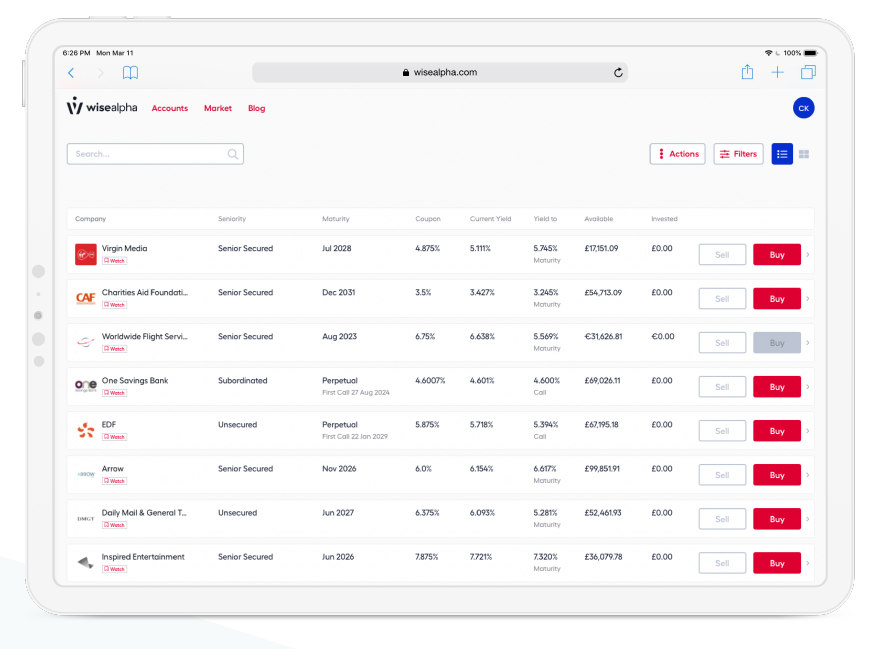Open the Blog link
This screenshot has height=649, width=873.
tap(257, 109)
